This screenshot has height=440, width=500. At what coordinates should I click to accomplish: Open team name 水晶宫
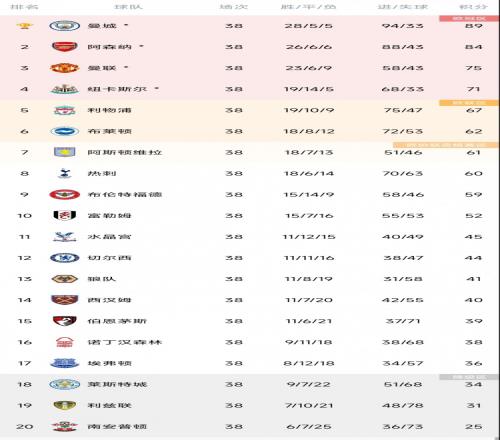[x=109, y=237]
